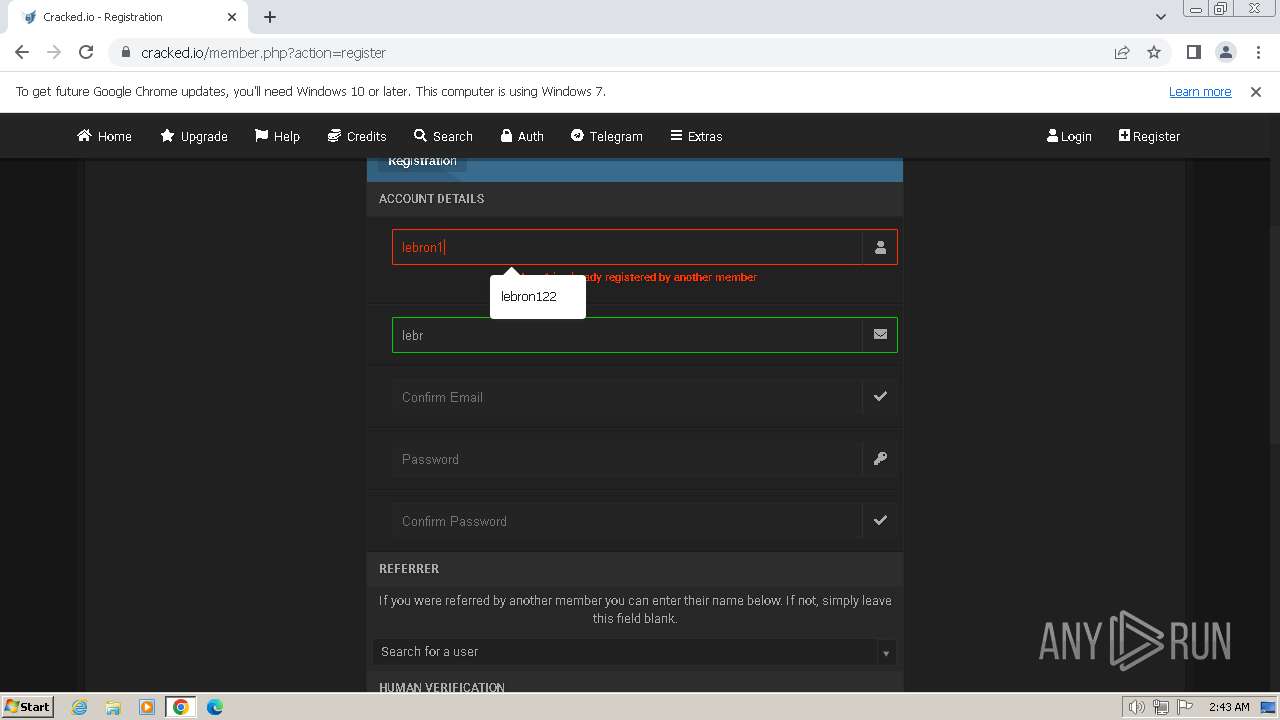Dismiss the Chrome update notification bar

[x=1256, y=91]
